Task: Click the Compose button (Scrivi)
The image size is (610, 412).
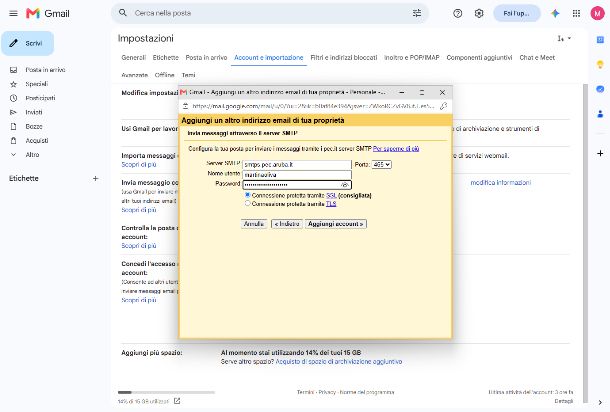Action: coord(28,43)
